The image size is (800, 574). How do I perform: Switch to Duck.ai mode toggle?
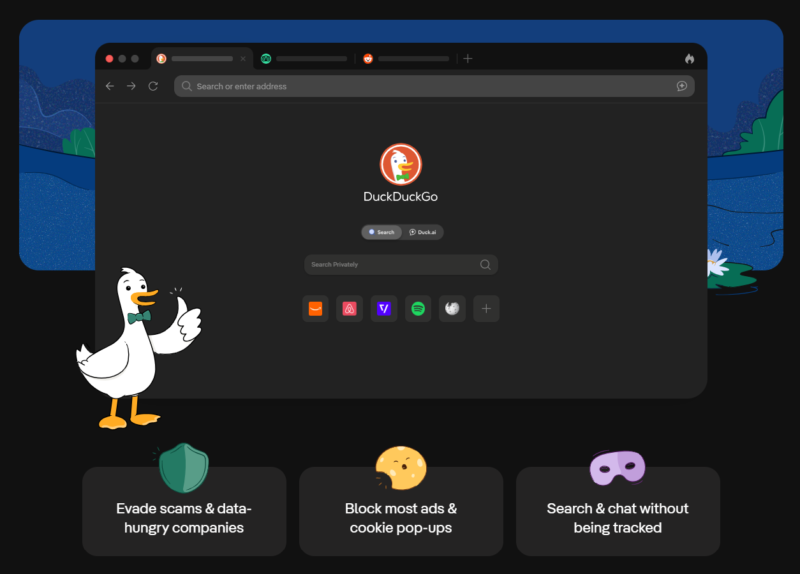click(x=423, y=232)
